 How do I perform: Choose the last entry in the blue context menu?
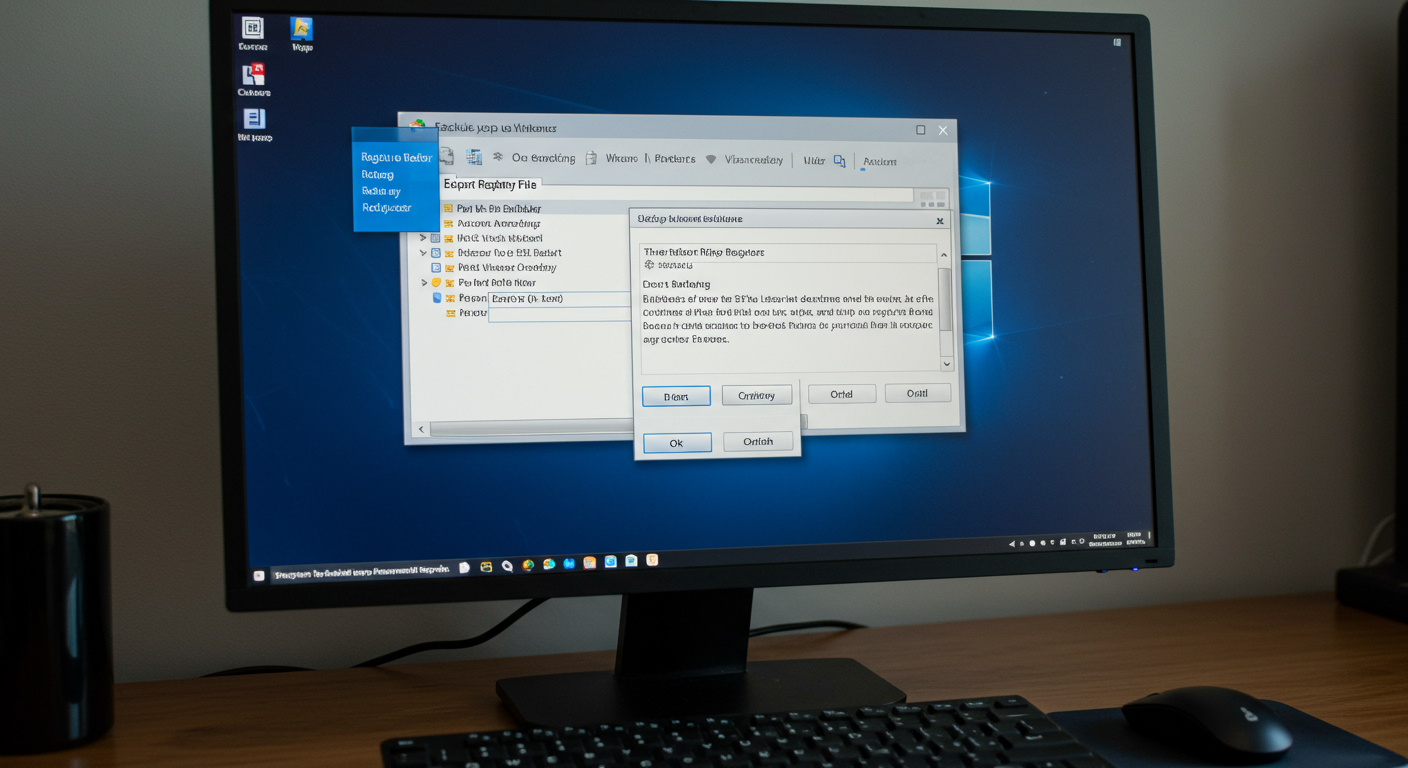[x=387, y=208]
